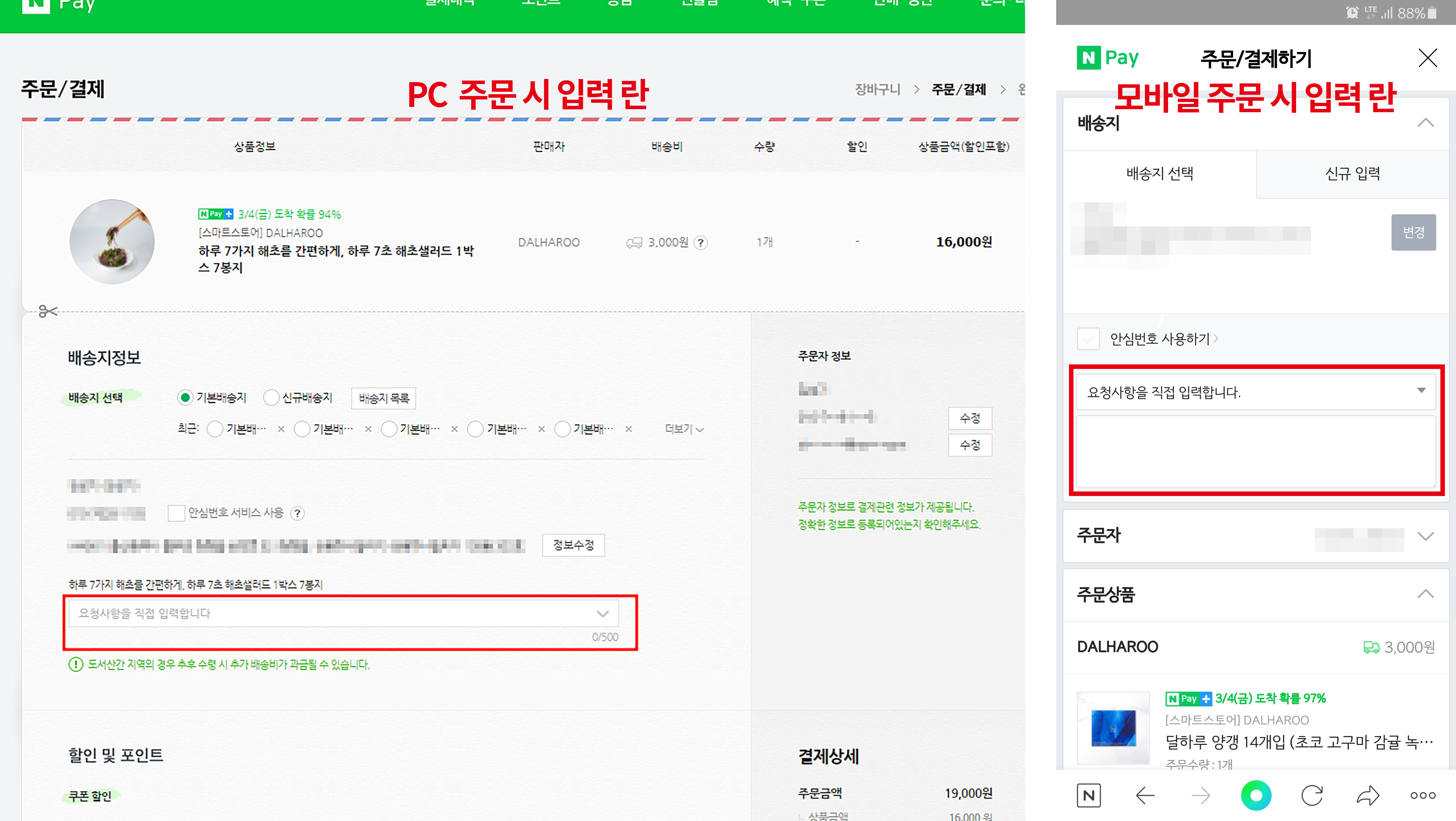Tap the 달하루 양갱 14개입 product name
The height and width of the screenshot is (821, 1456).
click(1299, 742)
